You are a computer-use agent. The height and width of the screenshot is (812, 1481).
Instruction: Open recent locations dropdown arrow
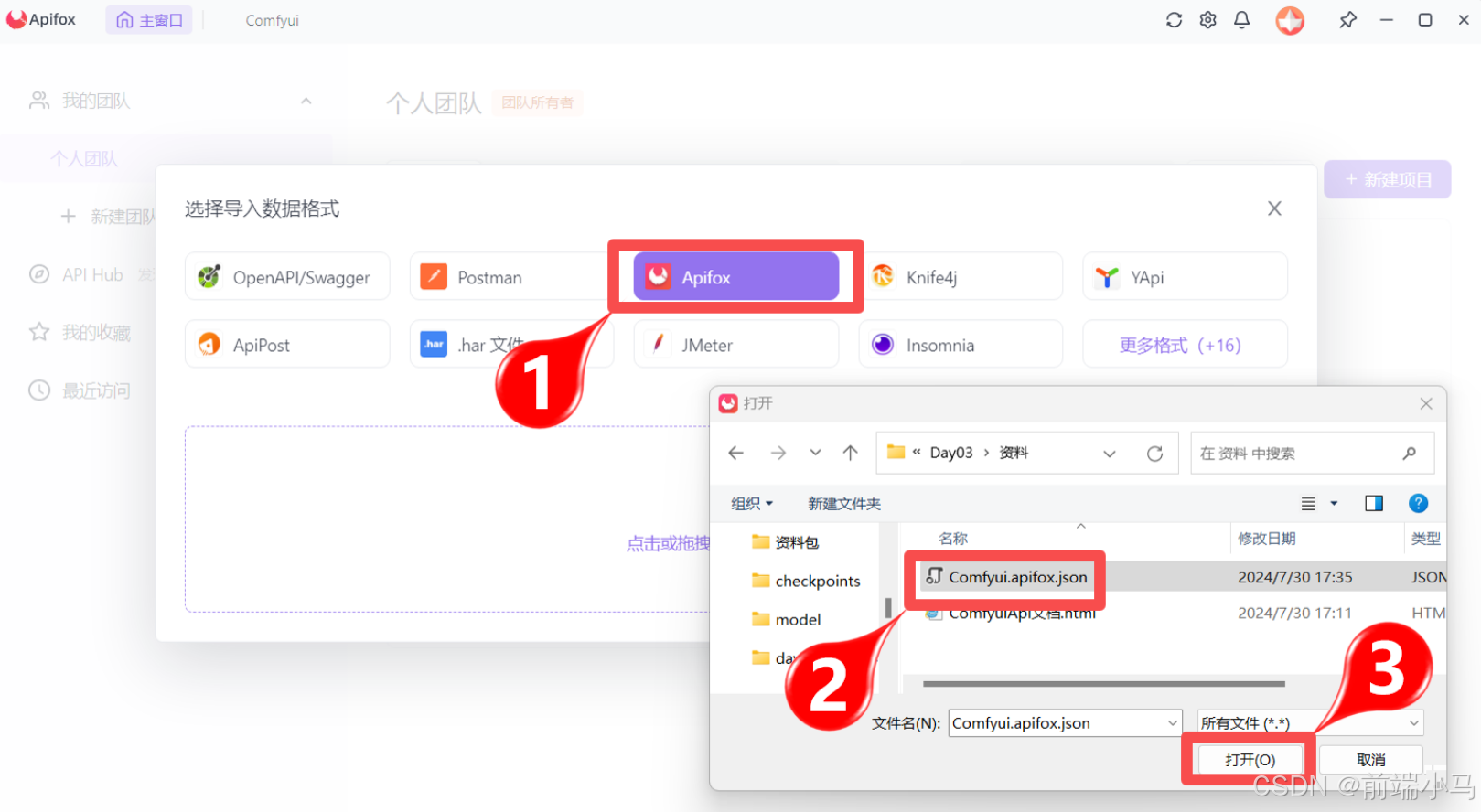815,453
